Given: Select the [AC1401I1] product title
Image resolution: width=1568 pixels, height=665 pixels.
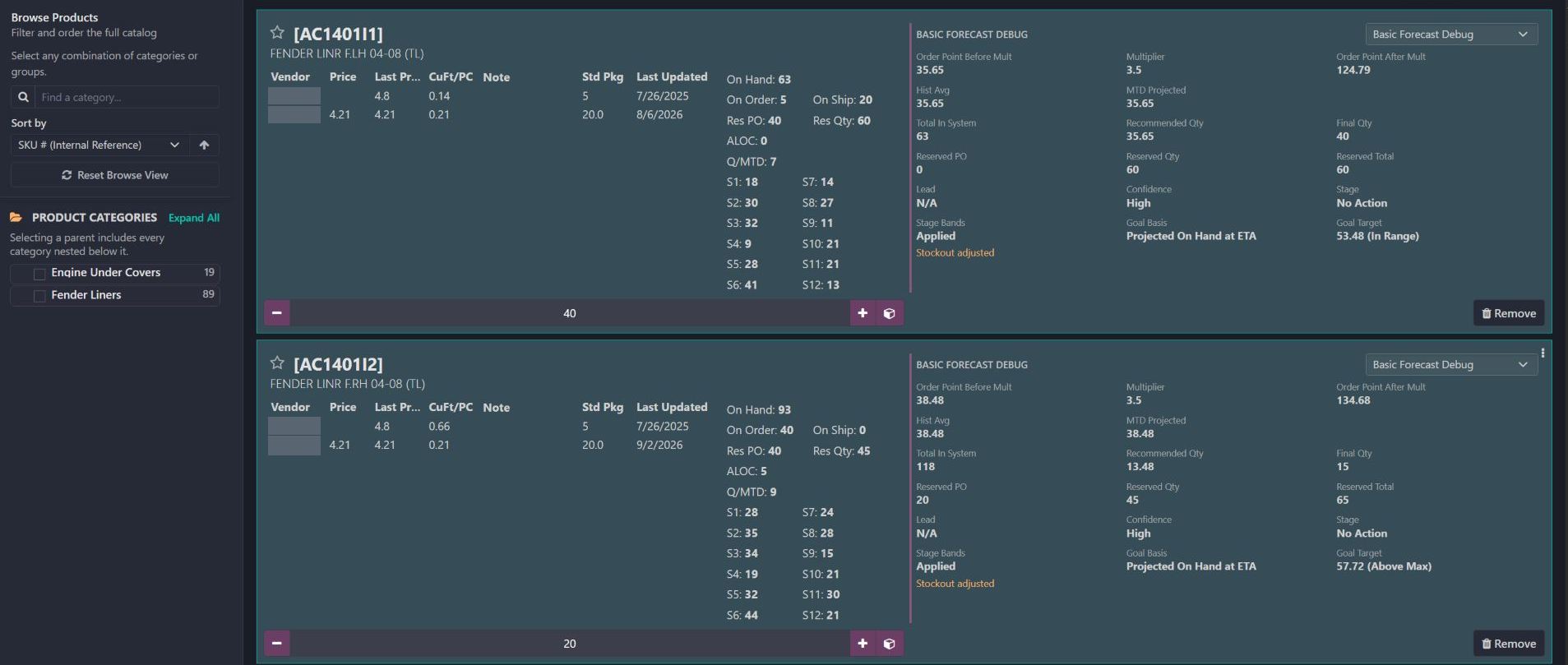Looking at the screenshot, I should pos(338,34).
